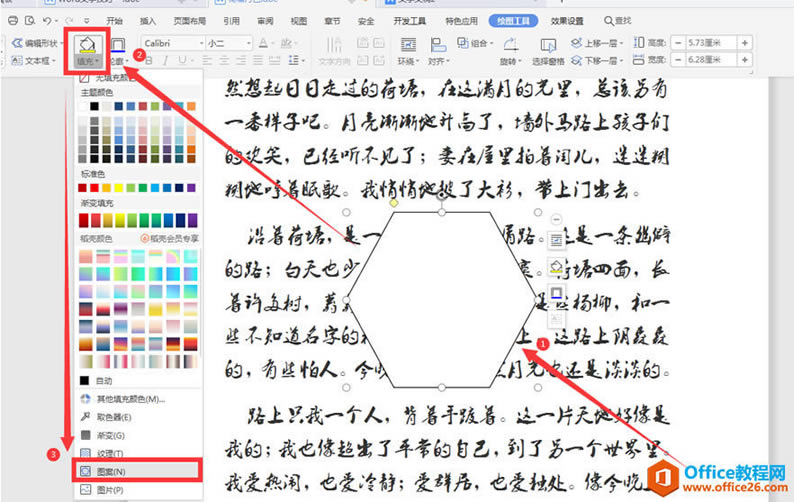Click the width field showing 6.28厘米
The width and height of the screenshot is (794, 502).
coord(711,60)
